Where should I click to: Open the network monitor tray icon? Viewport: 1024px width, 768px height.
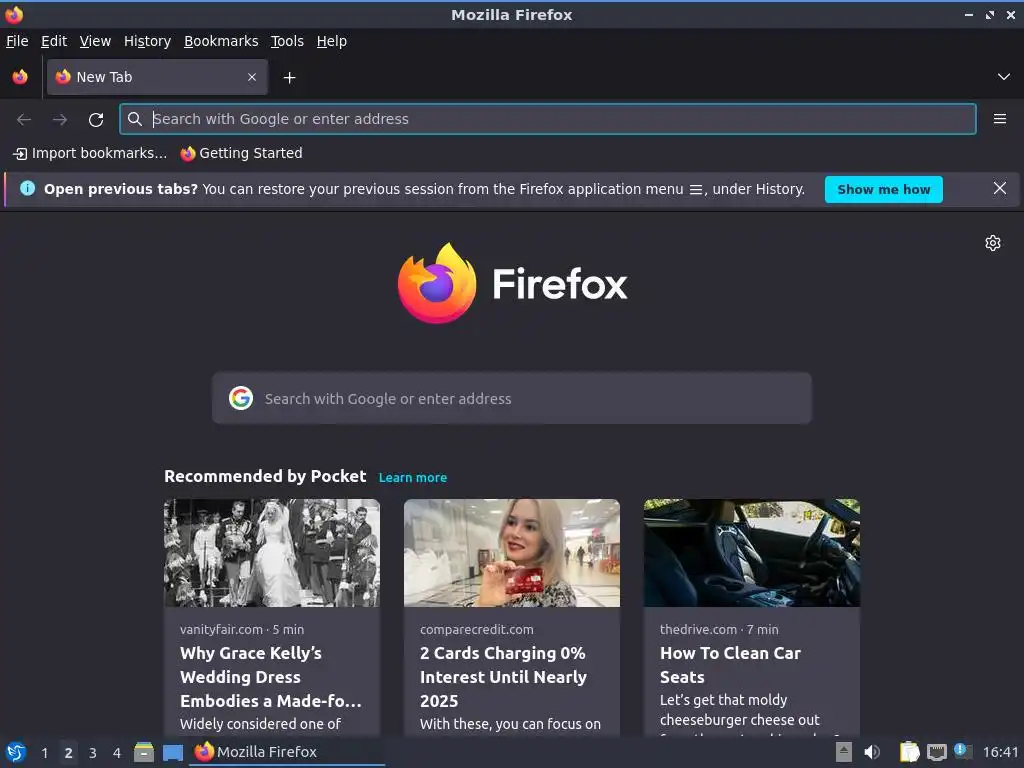(936, 753)
